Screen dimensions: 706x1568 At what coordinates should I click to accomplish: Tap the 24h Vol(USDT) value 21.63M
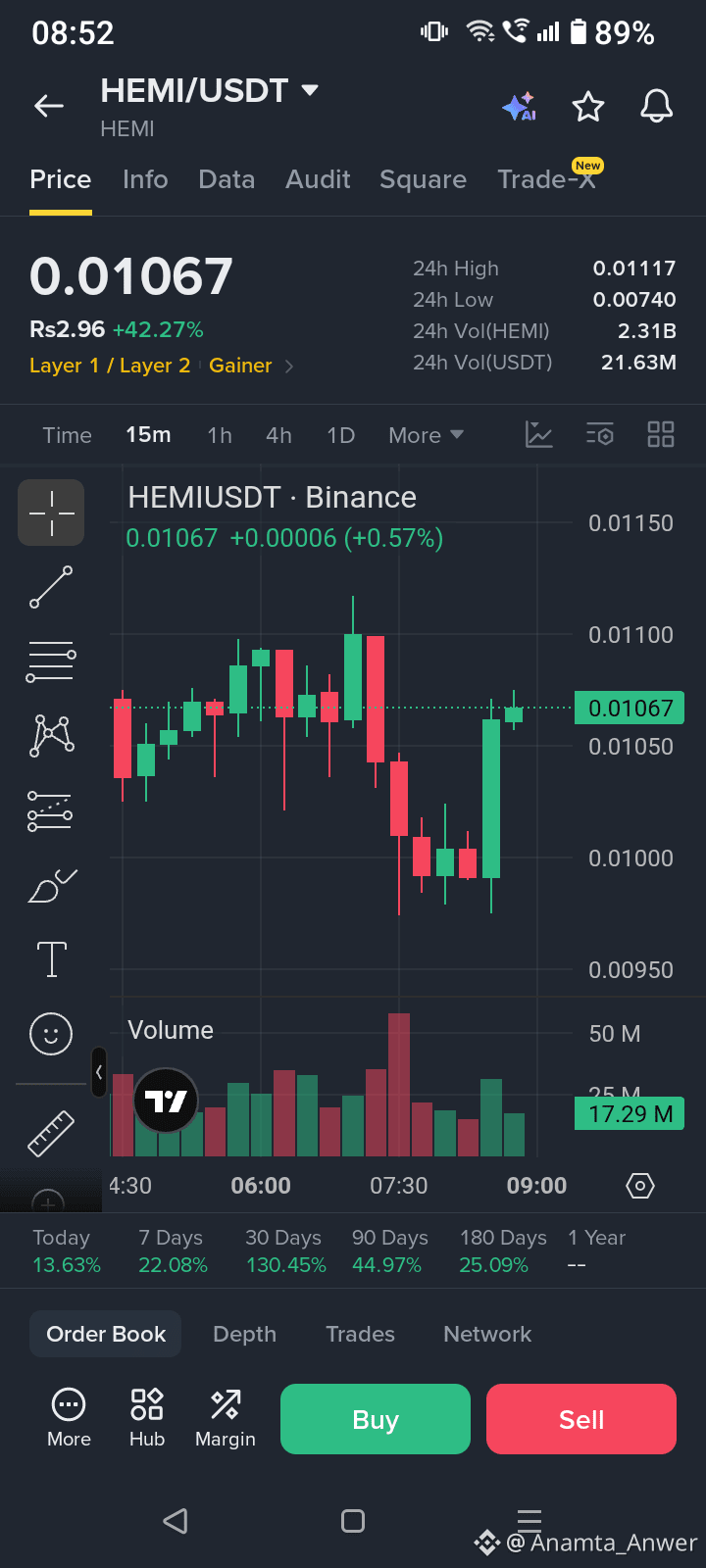(638, 363)
